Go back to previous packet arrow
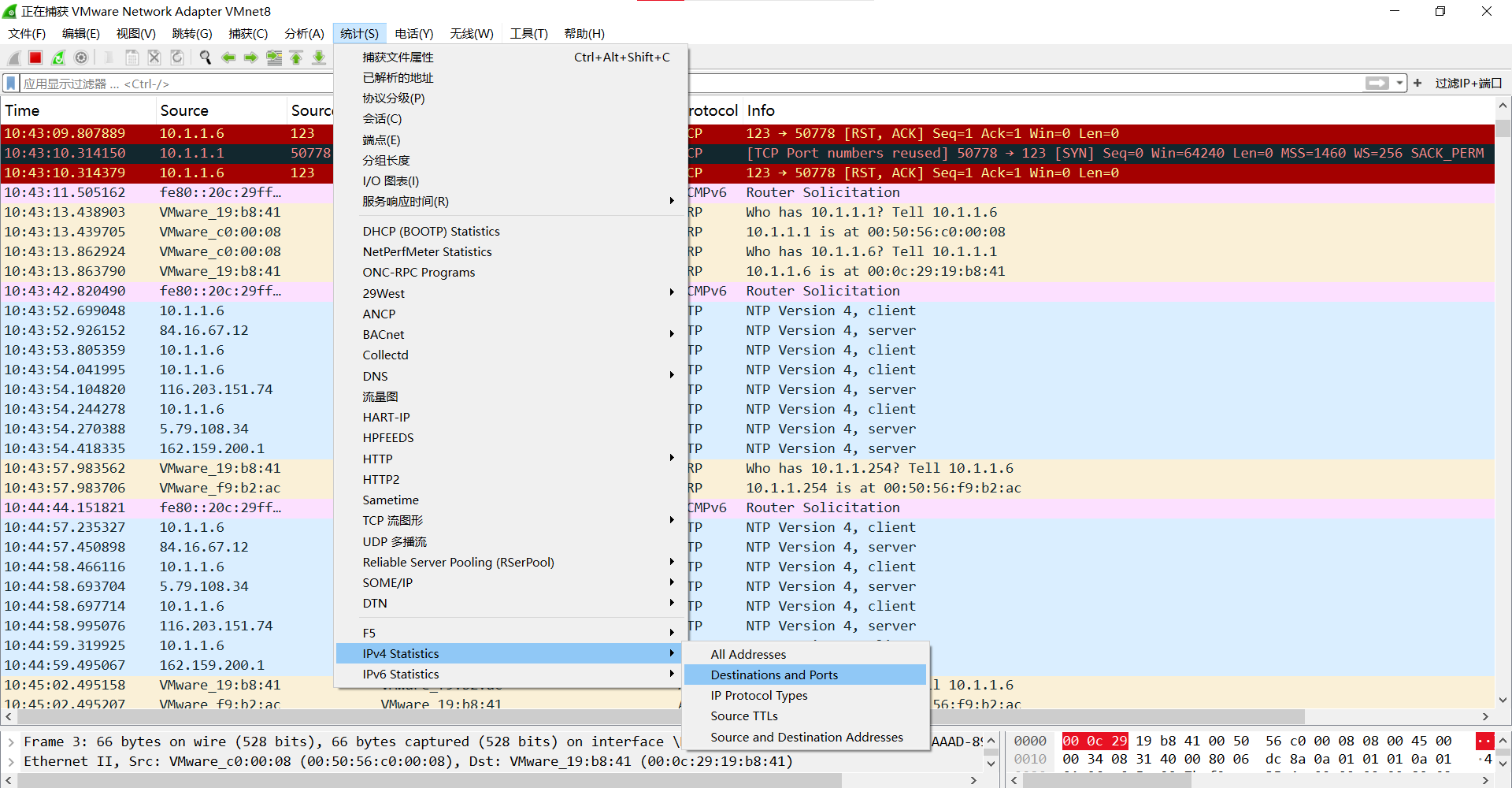The height and width of the screenshot is (788, 1512). [228, 58]
